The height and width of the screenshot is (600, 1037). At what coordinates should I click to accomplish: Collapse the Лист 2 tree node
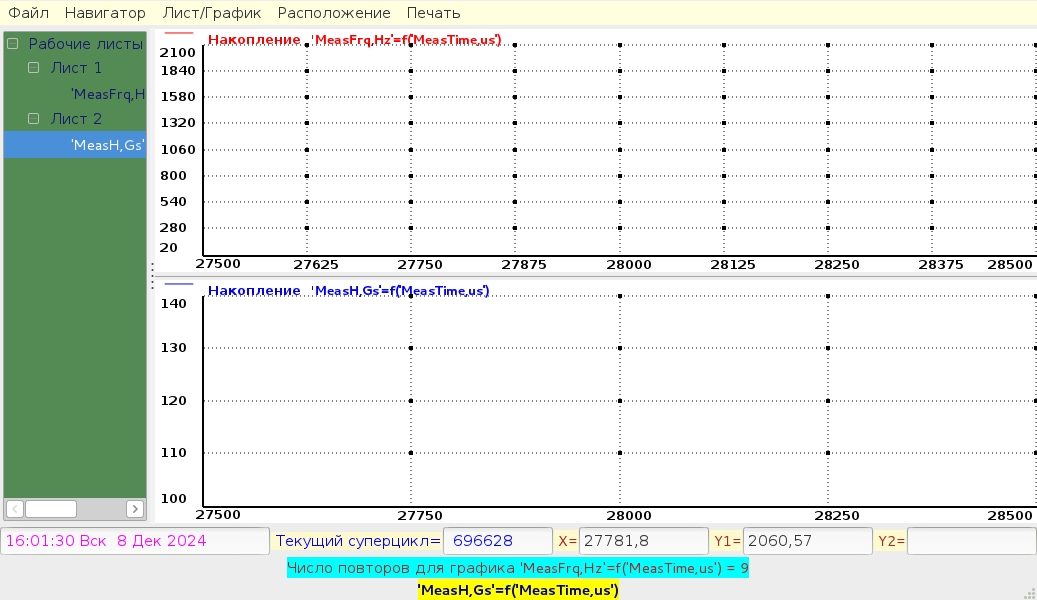click(33, 118)
